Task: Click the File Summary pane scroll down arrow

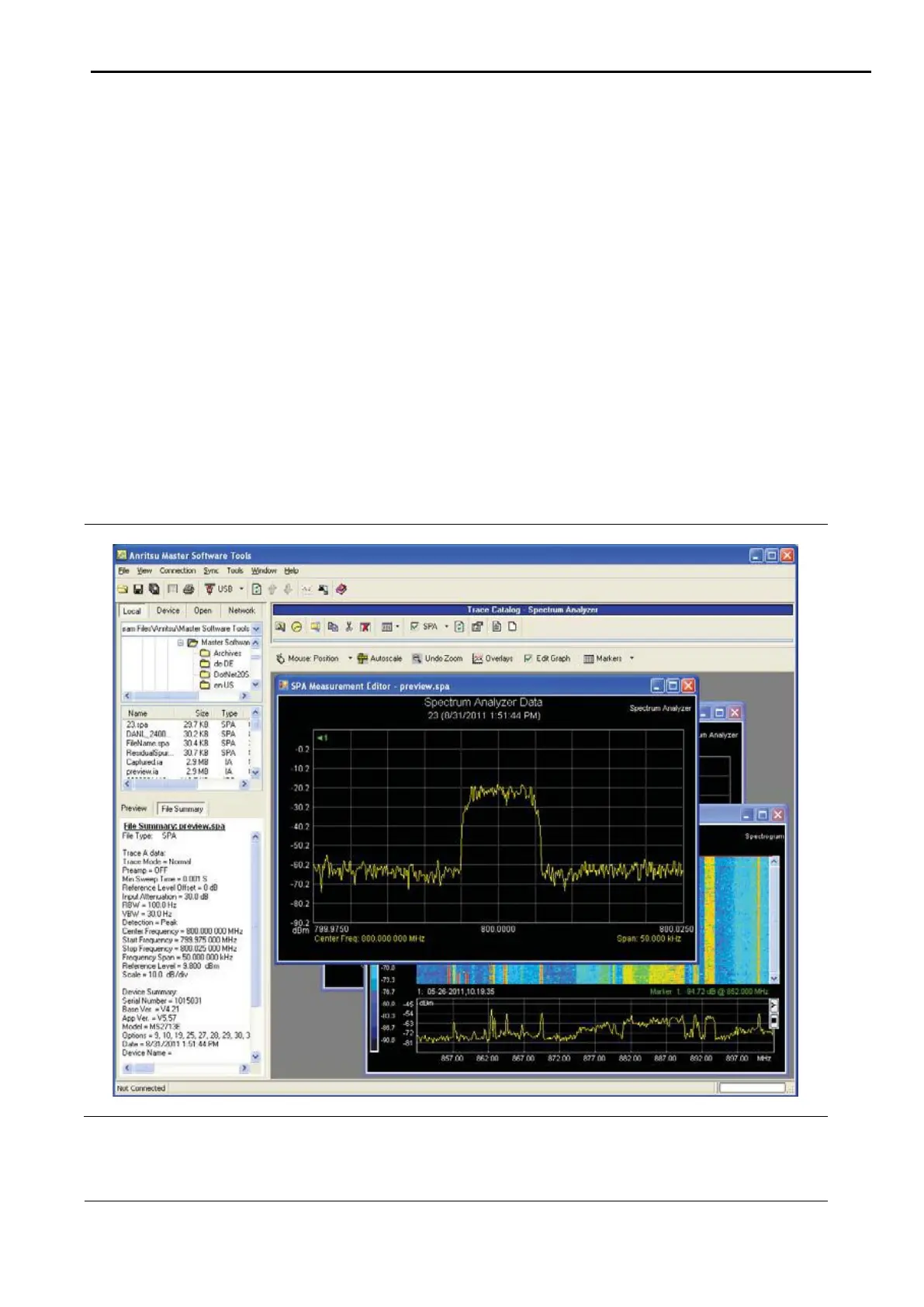Action: pyautogui.click(x=256, y=1057)
